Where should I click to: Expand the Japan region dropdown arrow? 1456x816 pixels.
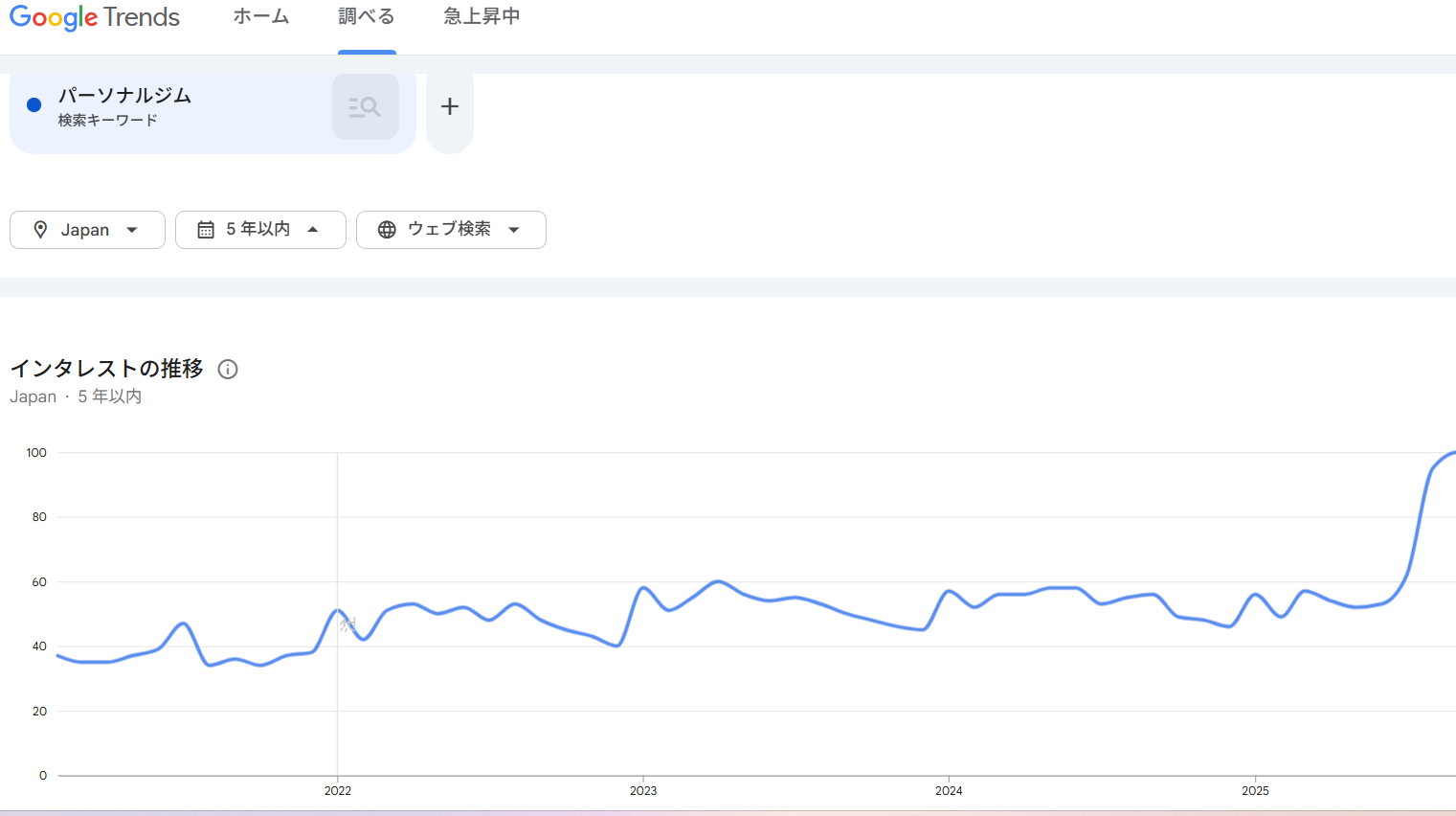pyautogui.click(x=132, y=230)
